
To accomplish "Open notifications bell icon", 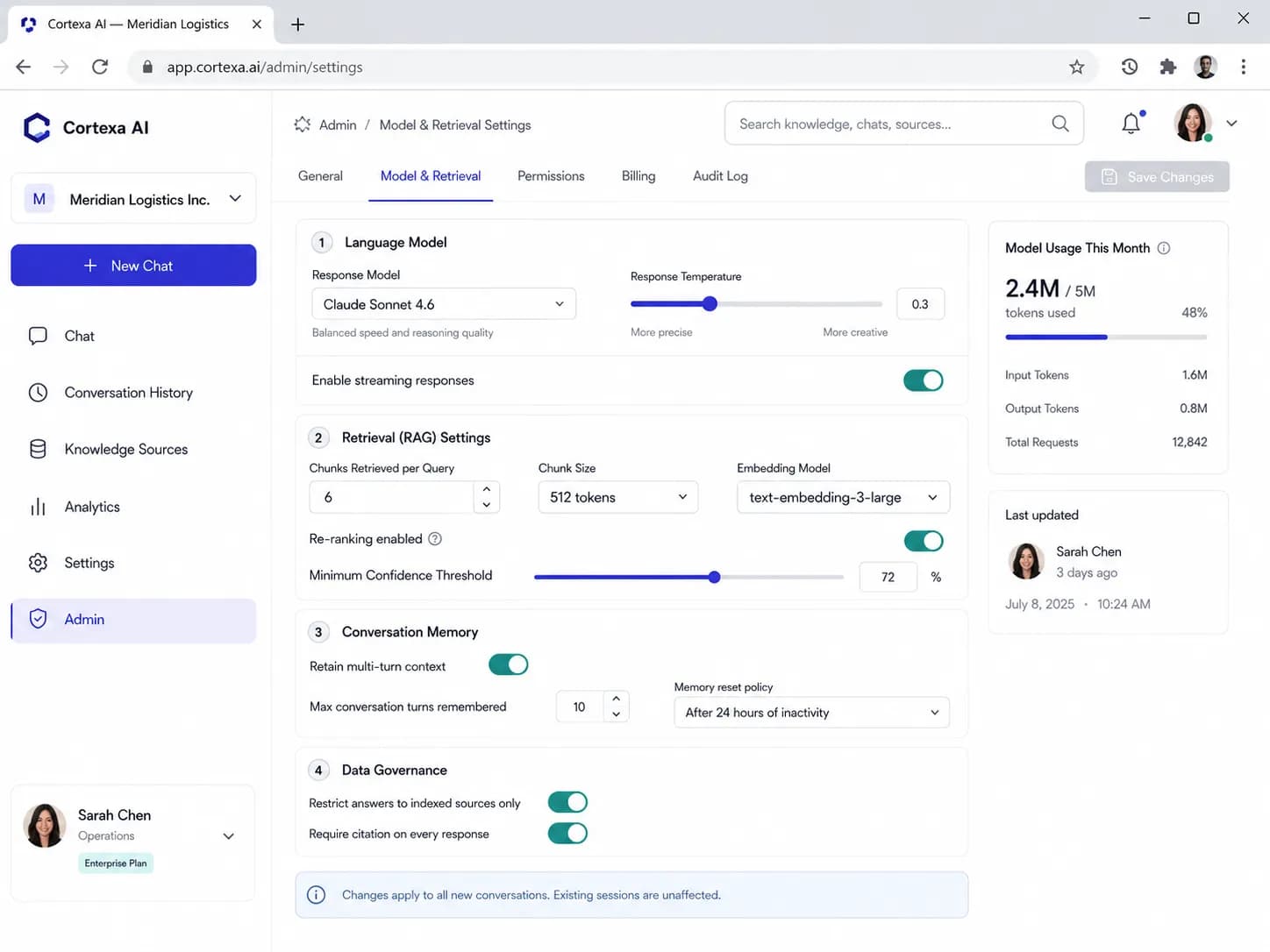I will [x=1131, y=124].
